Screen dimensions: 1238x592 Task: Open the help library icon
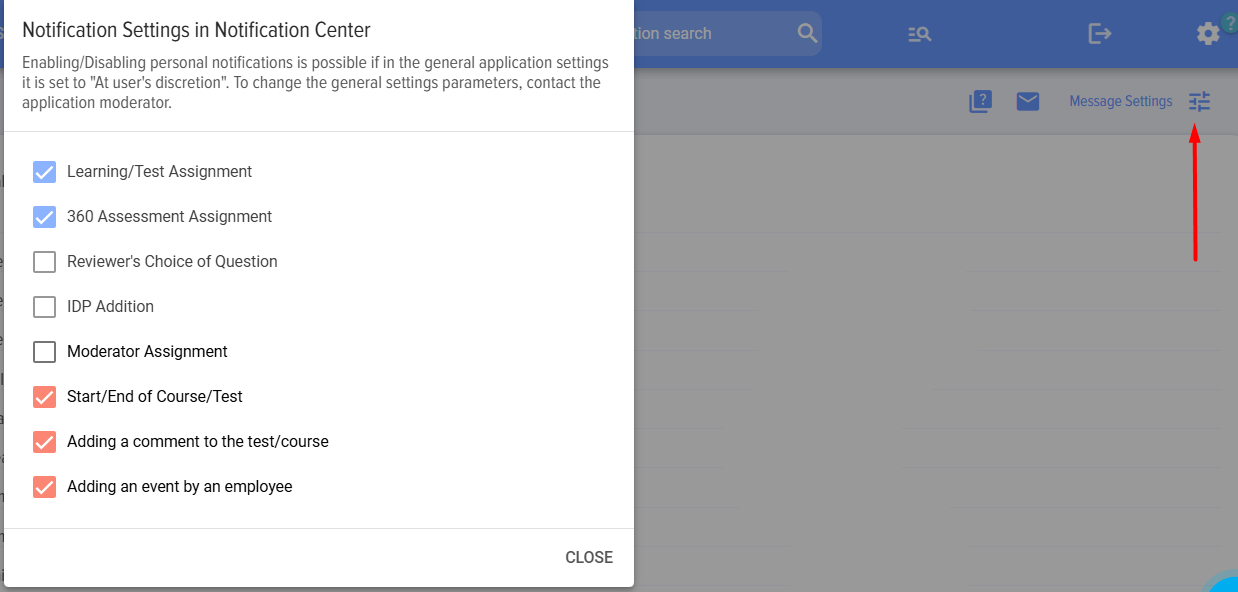pos(980,101)
